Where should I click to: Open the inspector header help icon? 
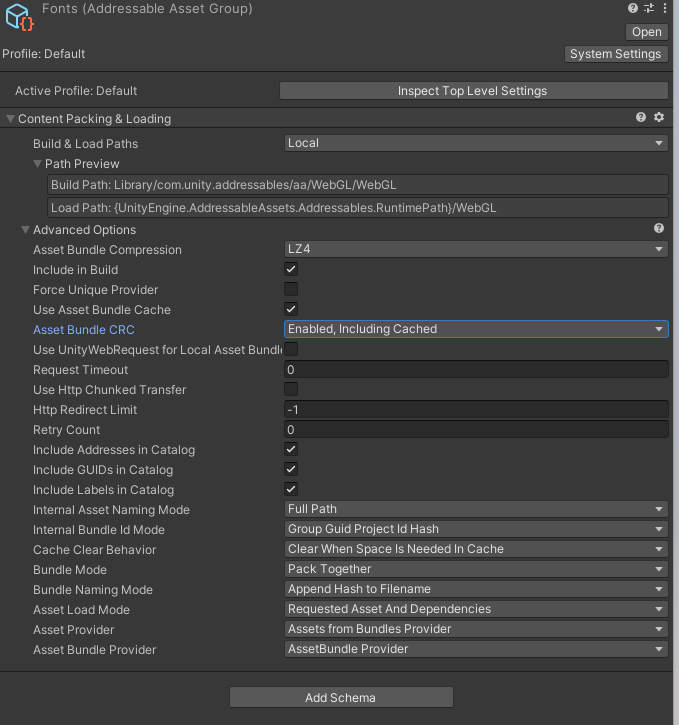[x=633, y=9]
